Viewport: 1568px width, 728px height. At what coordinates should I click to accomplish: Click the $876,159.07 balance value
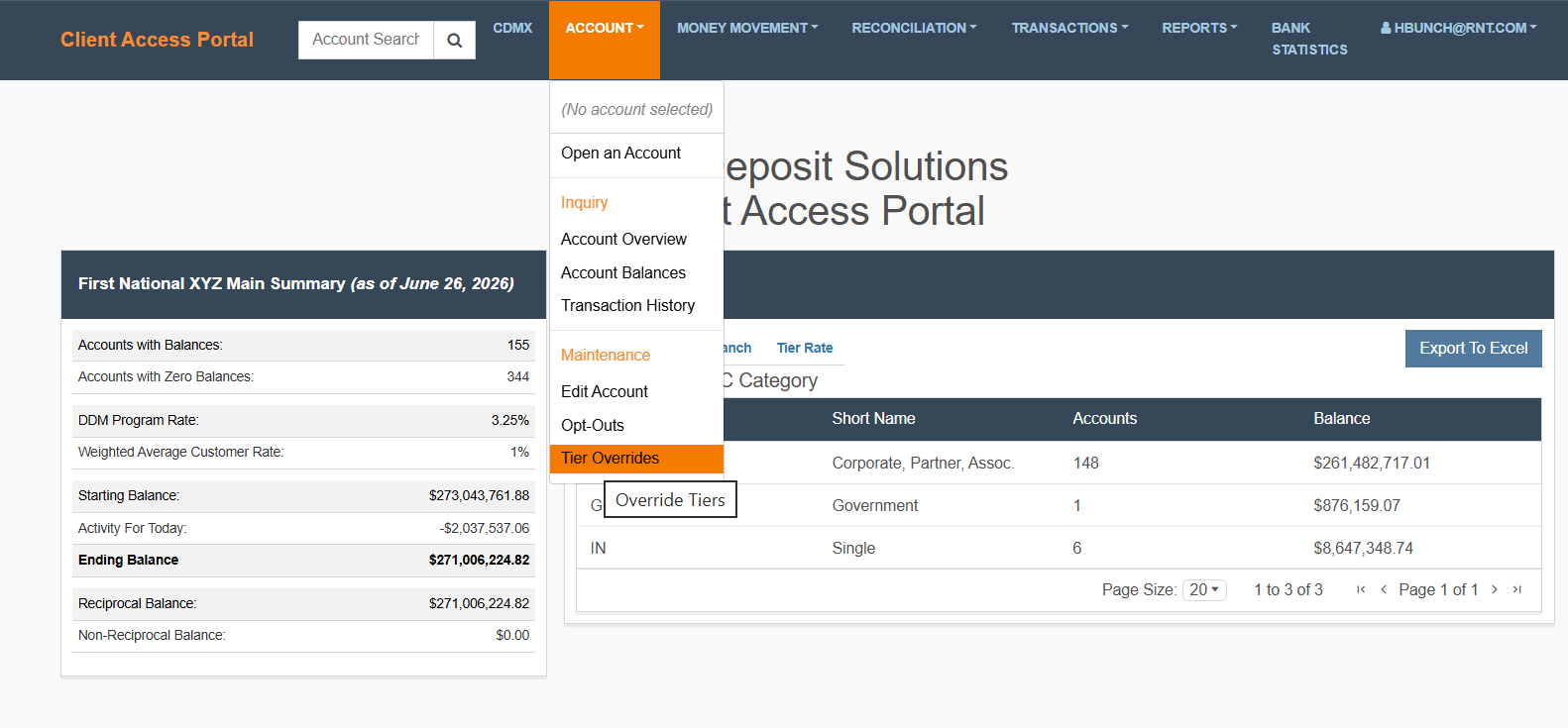click(x=1356, y=506)
